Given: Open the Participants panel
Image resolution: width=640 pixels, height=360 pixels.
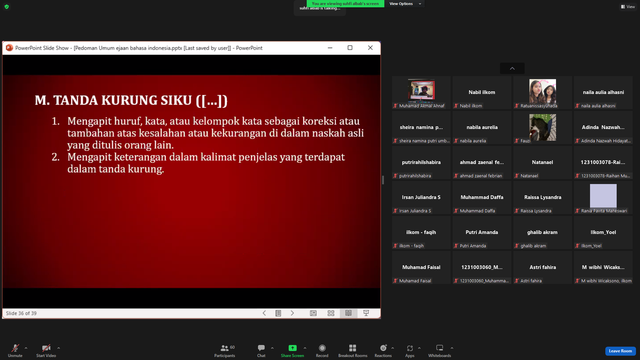Looking at the screenshot, I should coord(225,350).
